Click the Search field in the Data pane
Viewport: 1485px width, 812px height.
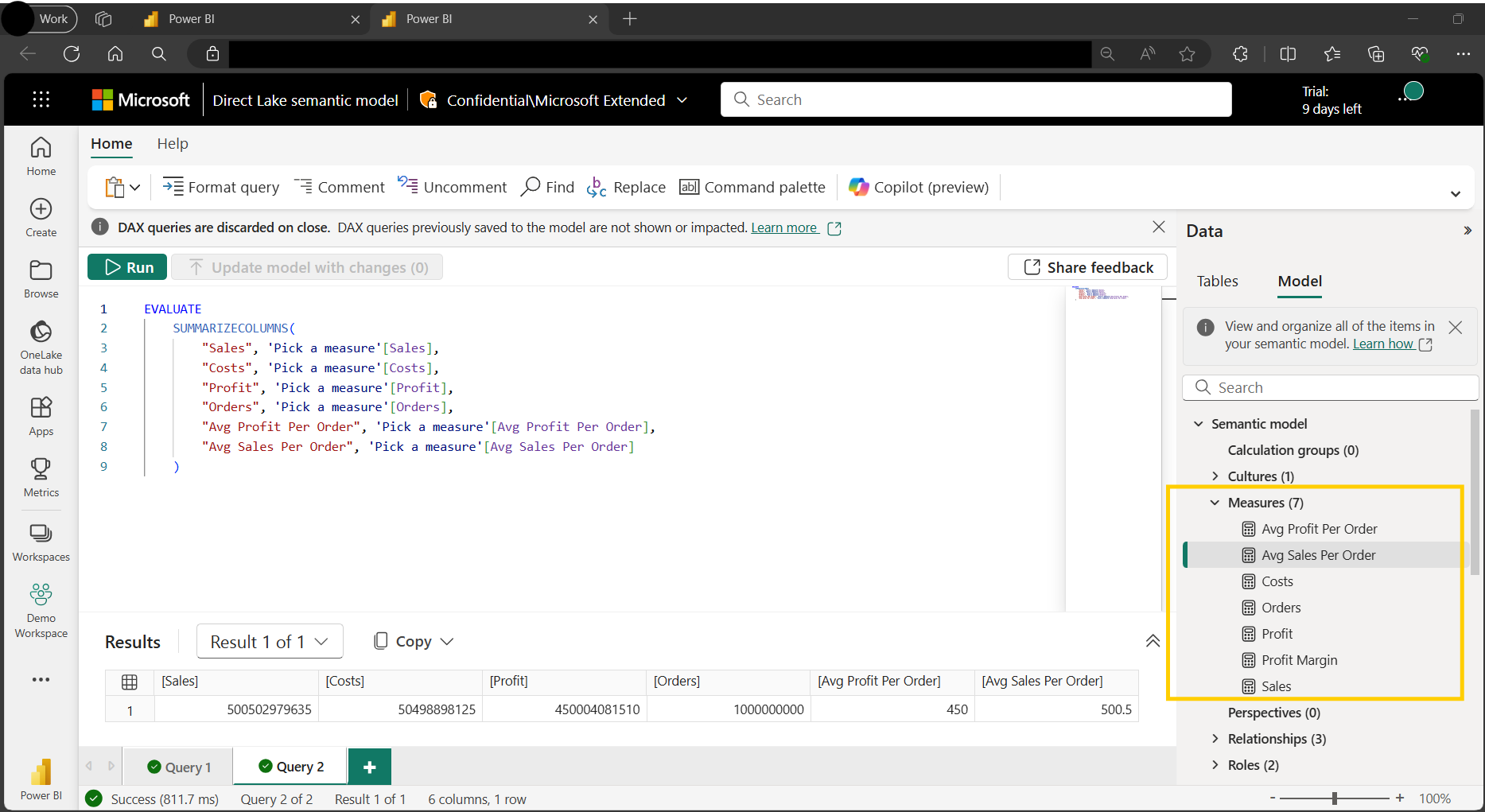point(1330,387)
